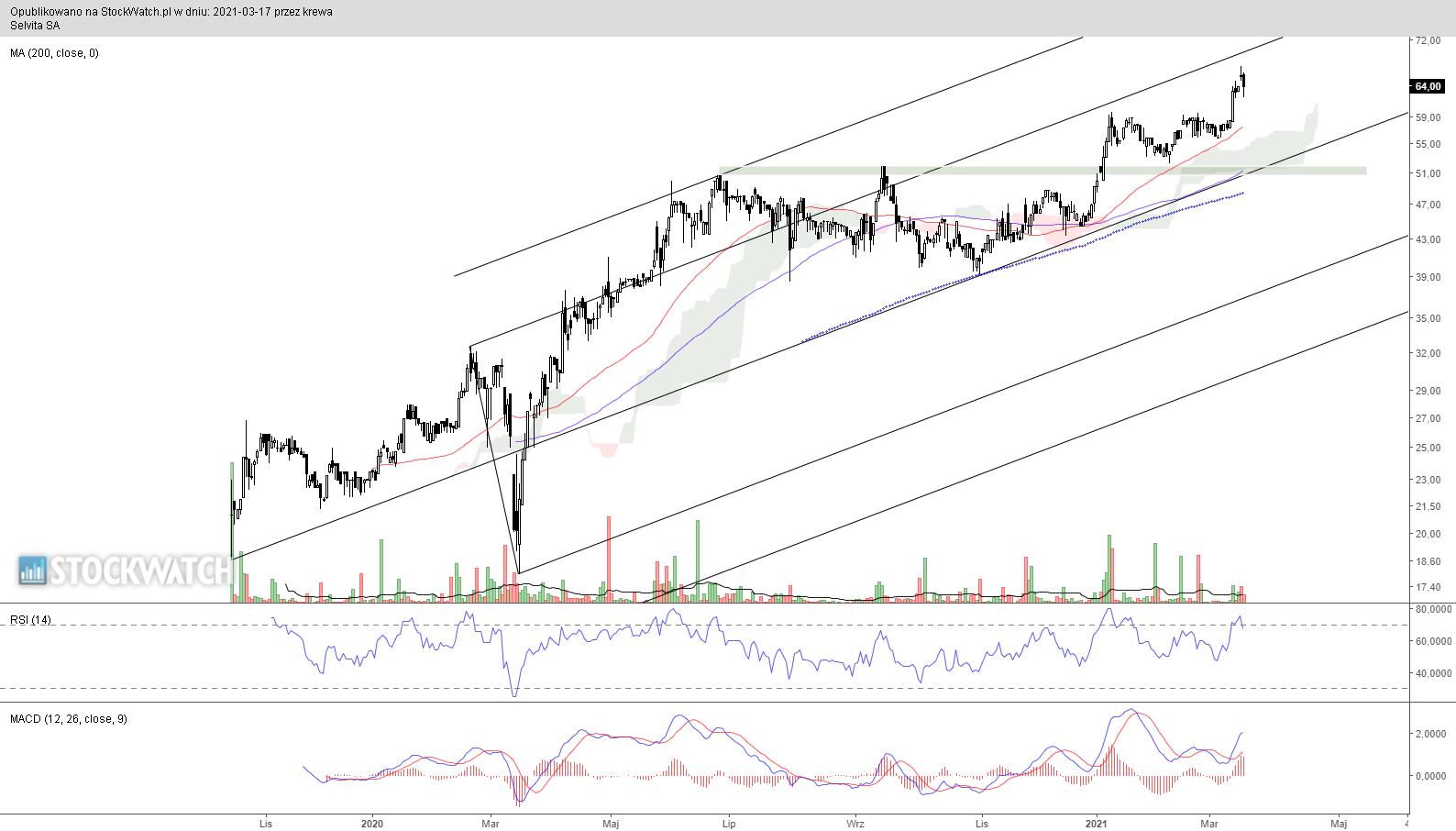Click the 2020 label on time axis
This screenshot has height=831, width=1456.
371,823
